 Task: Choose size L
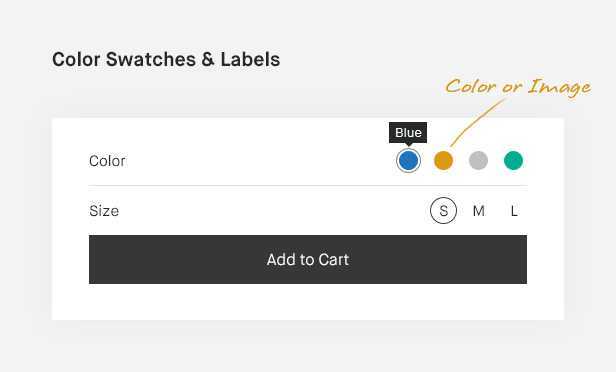tap(513, 211)
